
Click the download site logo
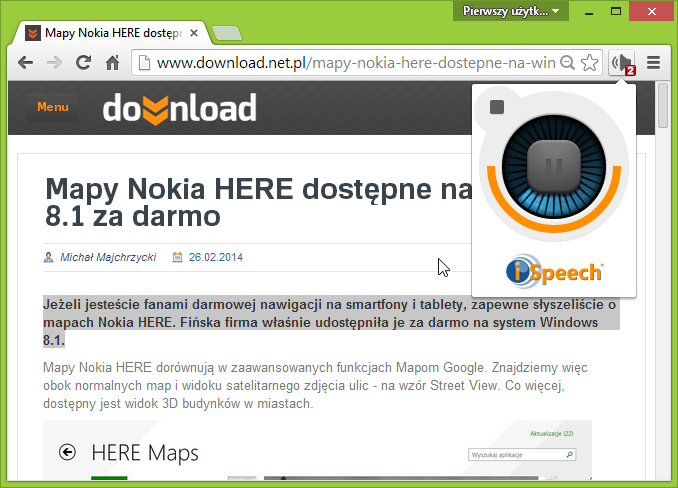179,108
